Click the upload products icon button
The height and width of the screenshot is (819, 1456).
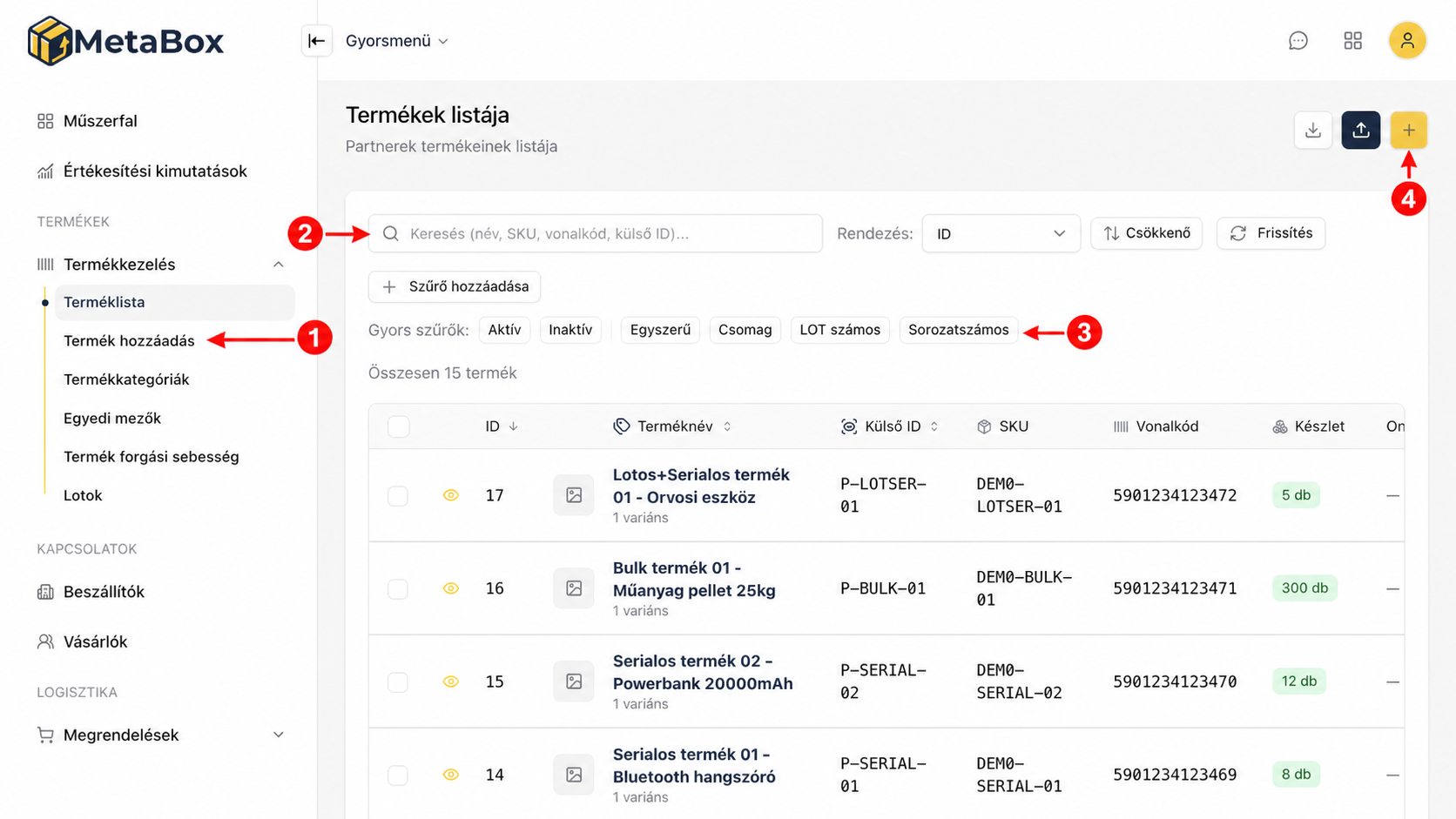[1361, 131]
